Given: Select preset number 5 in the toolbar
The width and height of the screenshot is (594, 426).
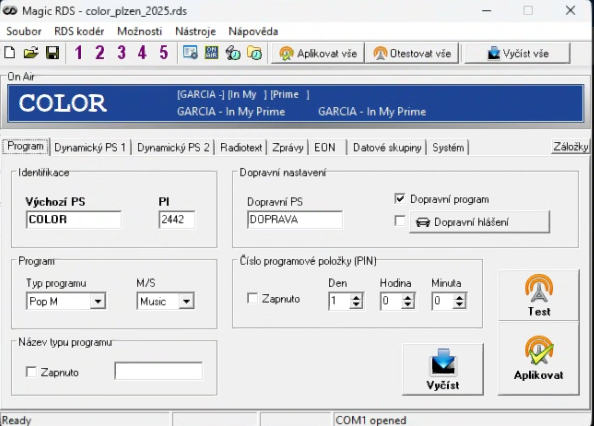Looking at the screenshot, I should 163,53.
